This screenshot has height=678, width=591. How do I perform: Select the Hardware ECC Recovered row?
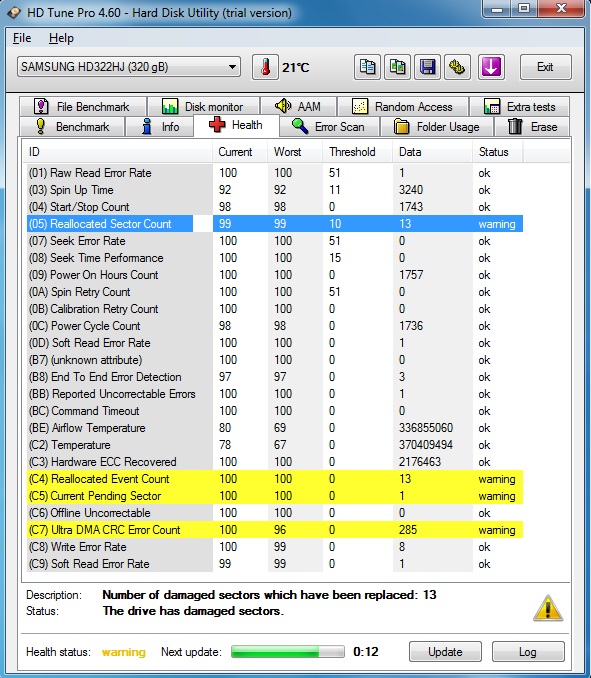(275, 462)
